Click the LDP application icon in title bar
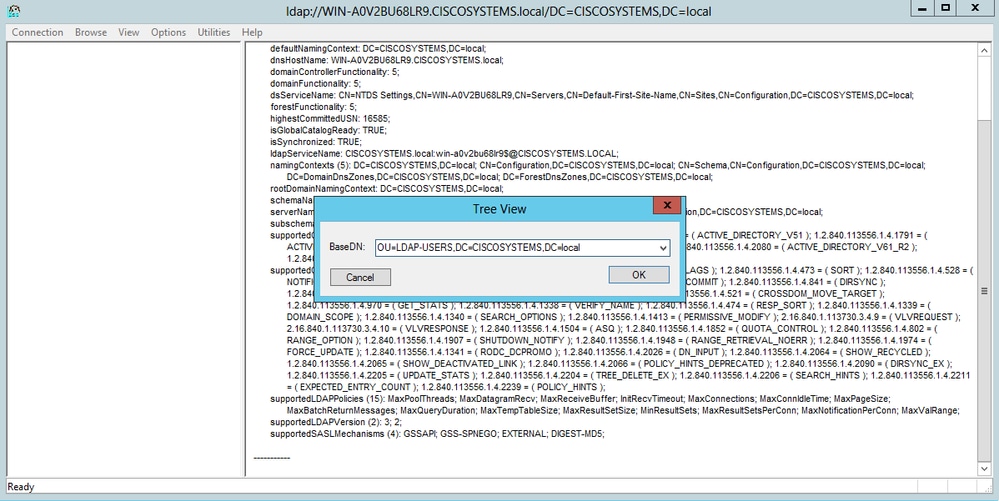Screen dimensions: 999x501 tap(15, 11)
